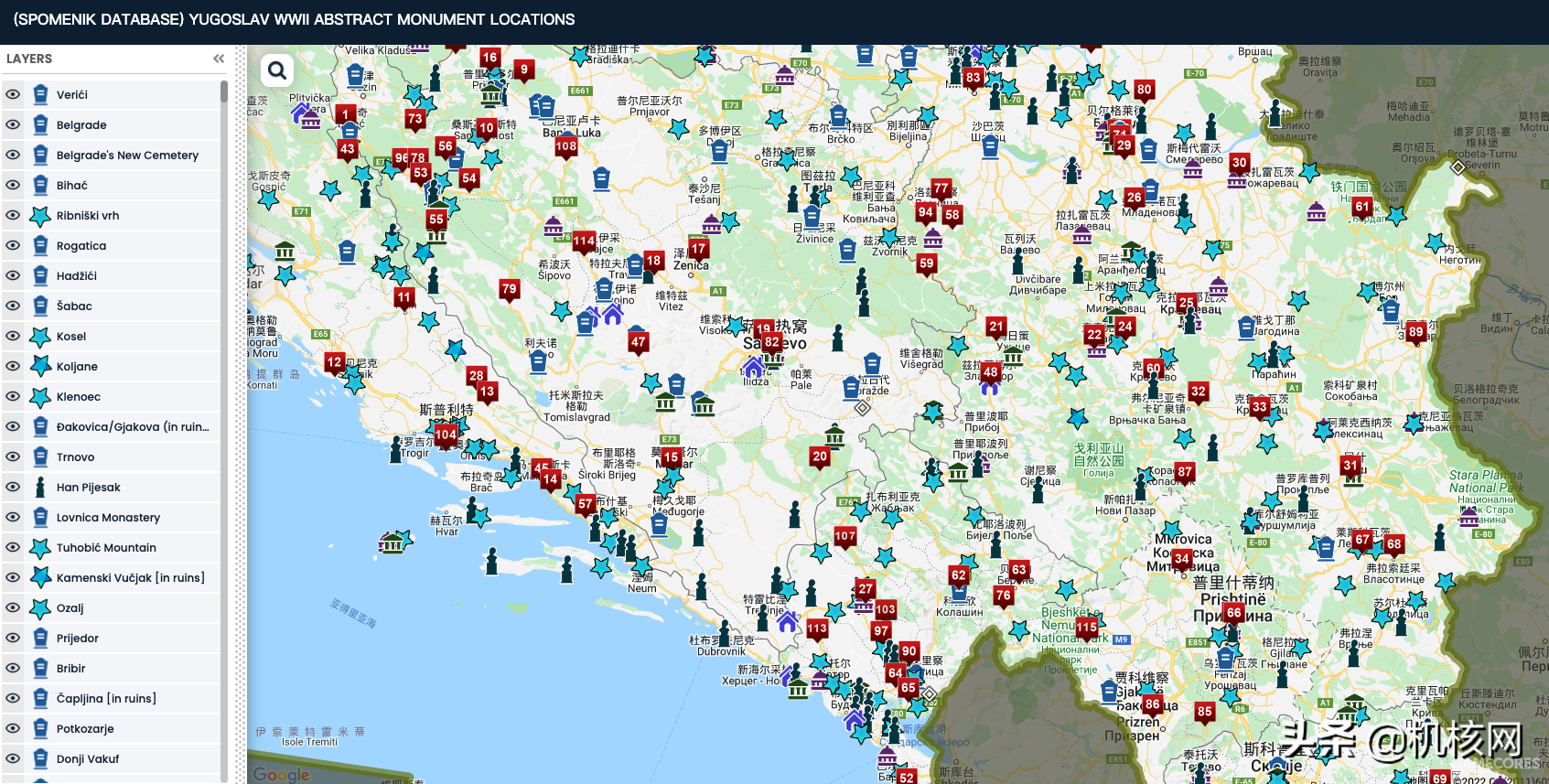This screenshot has height=784, width=1549.
Task: Toggle the Bihać layer eye icon
Action: [13, 185]
